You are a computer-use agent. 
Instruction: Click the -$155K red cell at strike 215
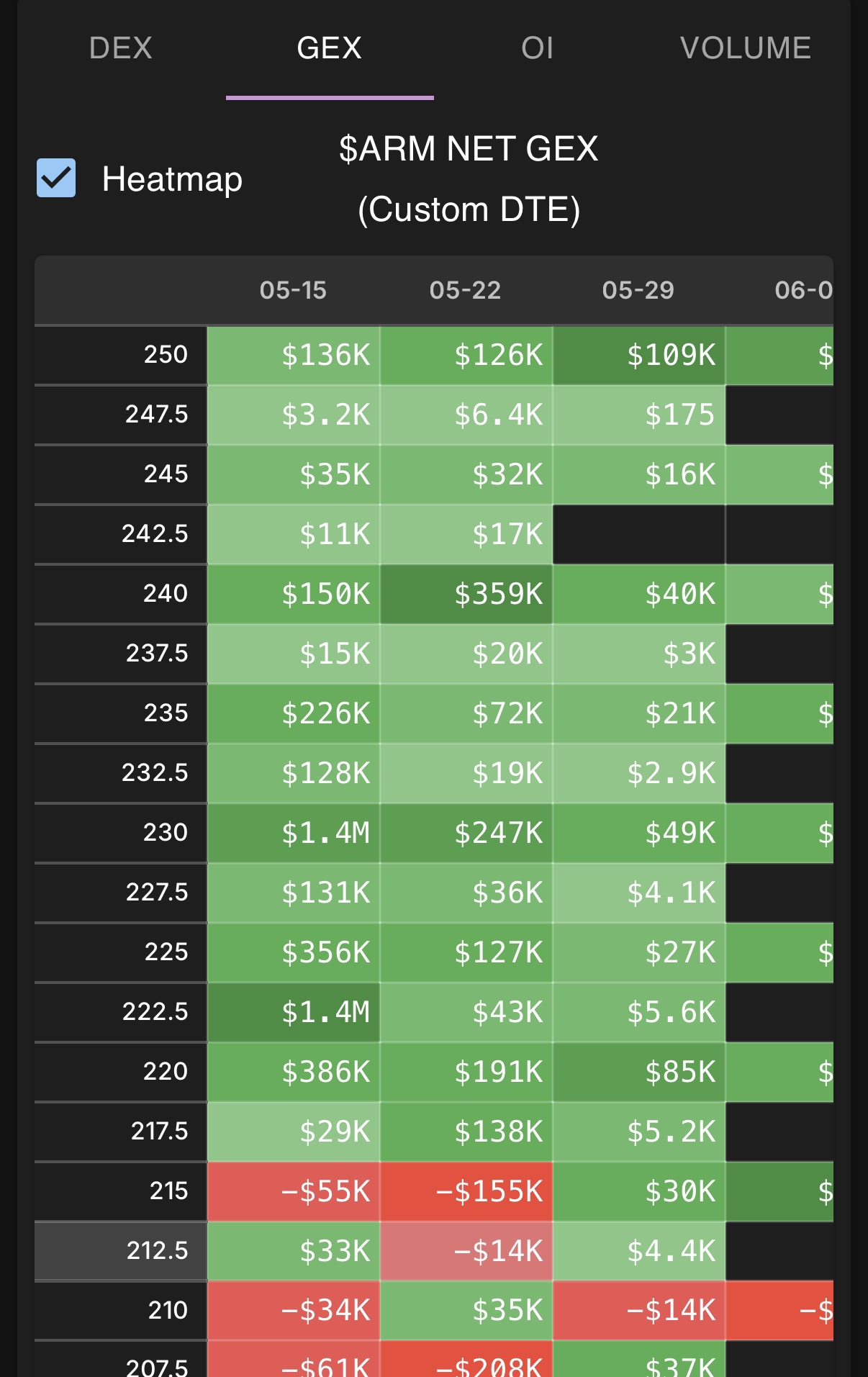[x=466, y=1191]
